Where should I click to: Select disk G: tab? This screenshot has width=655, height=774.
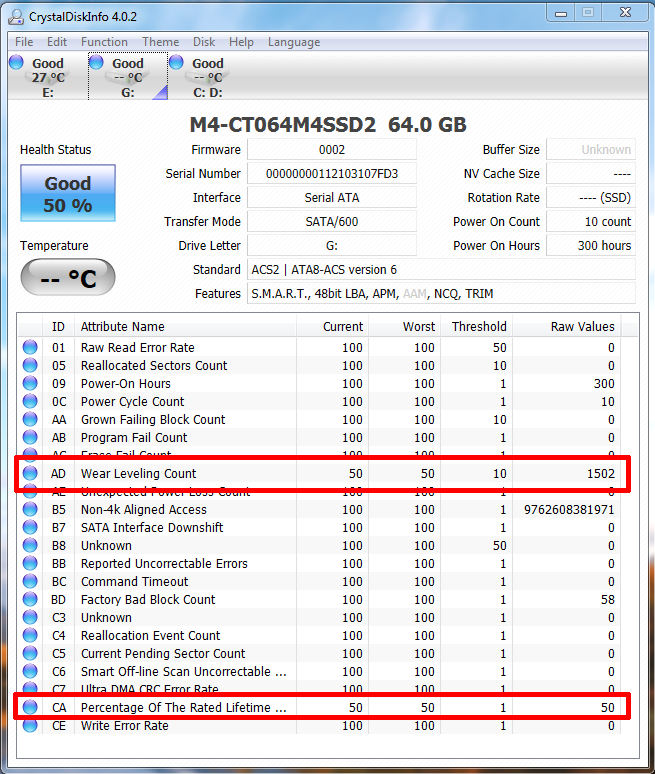pyautogui.click(x=128, y=77)
